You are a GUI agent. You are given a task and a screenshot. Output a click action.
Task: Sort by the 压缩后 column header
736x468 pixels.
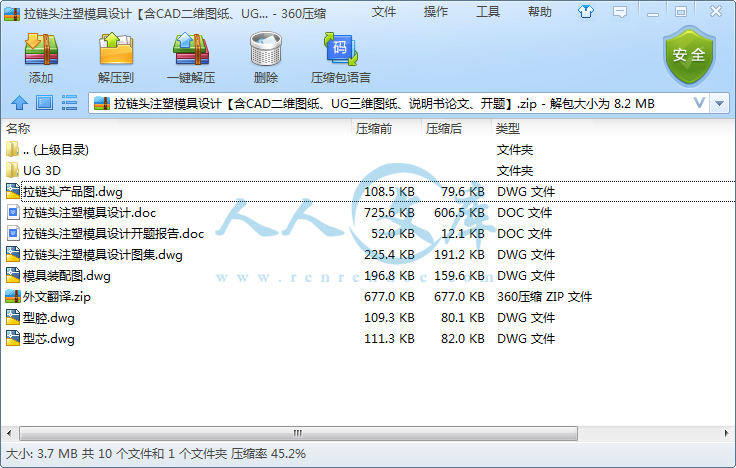pyautogui.click(x=444, y=129)
